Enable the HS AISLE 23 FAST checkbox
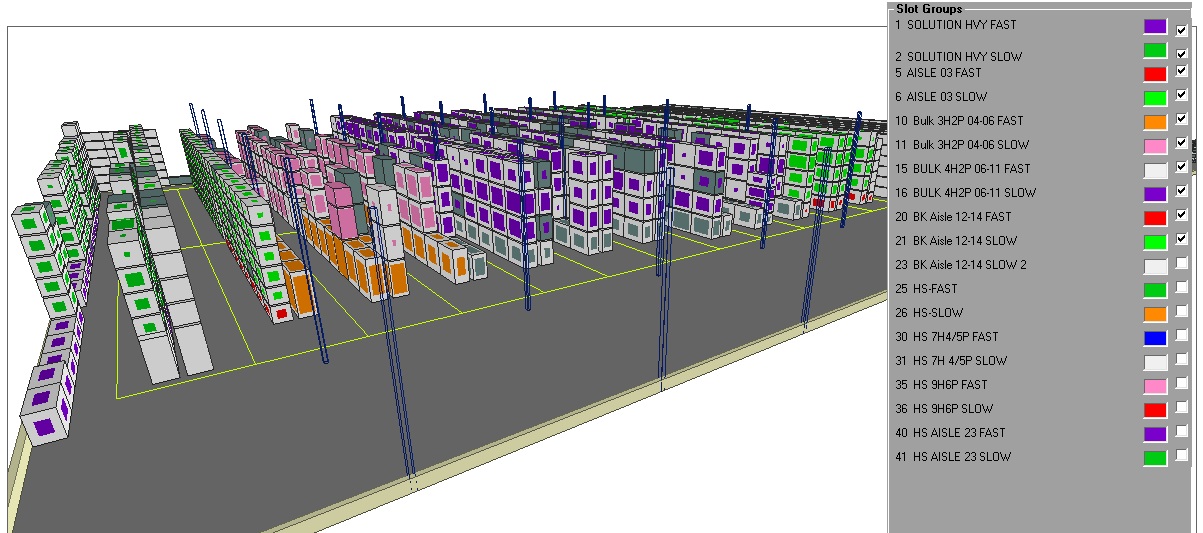 pyautogui.click(x=1182, y=431)
